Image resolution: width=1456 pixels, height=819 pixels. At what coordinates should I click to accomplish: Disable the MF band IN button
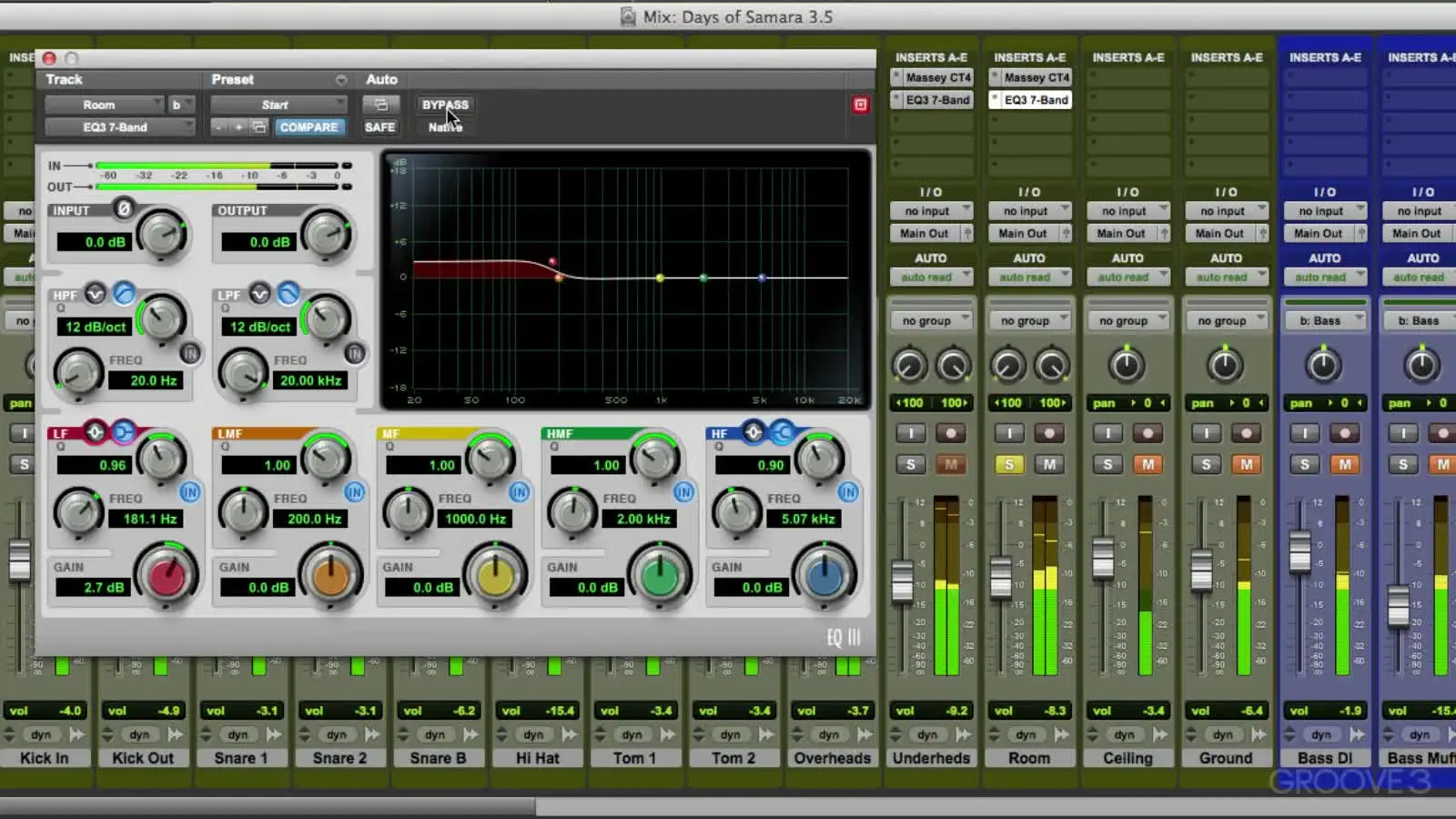tap(519, 492)
